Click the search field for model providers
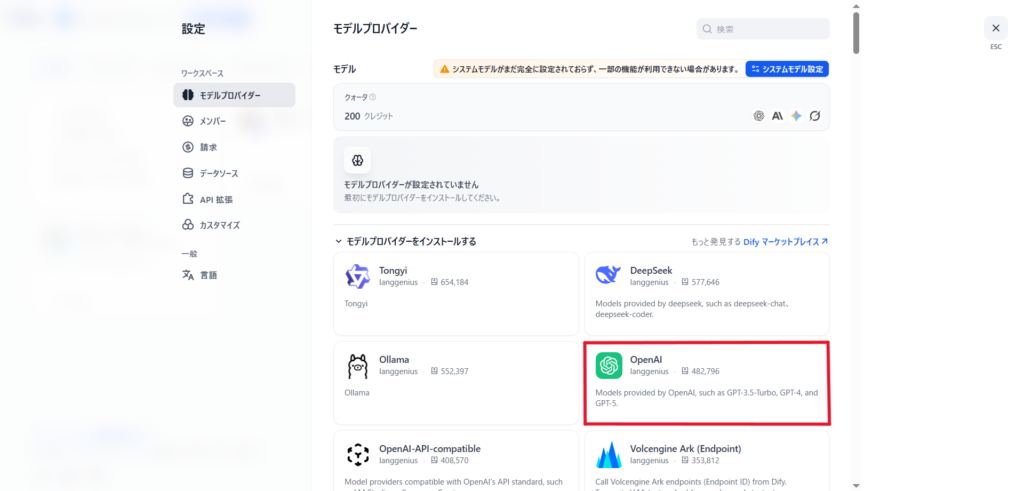 (x=763, y=29)
